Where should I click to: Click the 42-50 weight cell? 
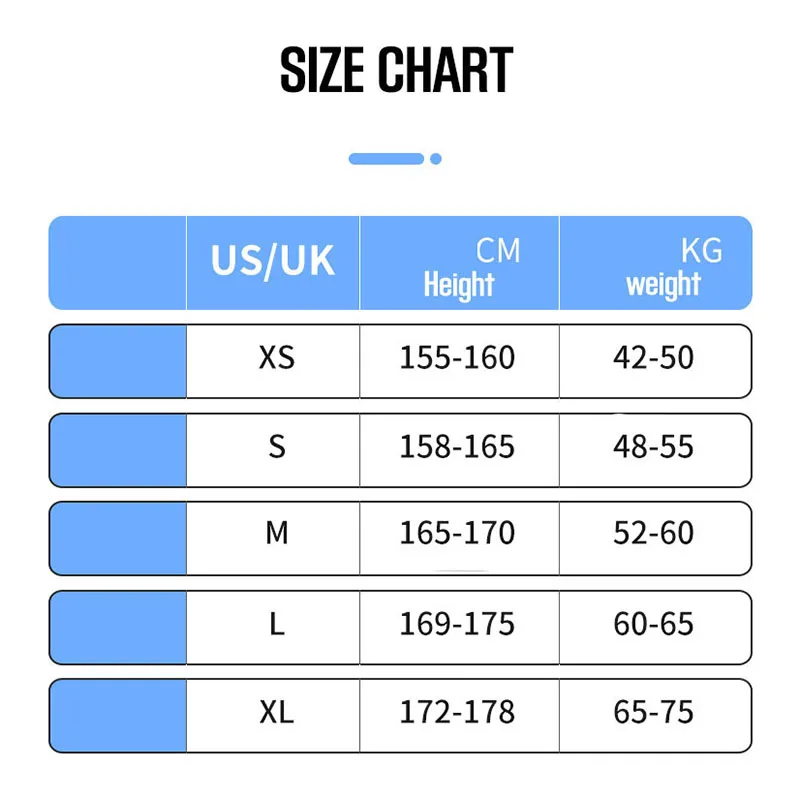coord(653,358)
